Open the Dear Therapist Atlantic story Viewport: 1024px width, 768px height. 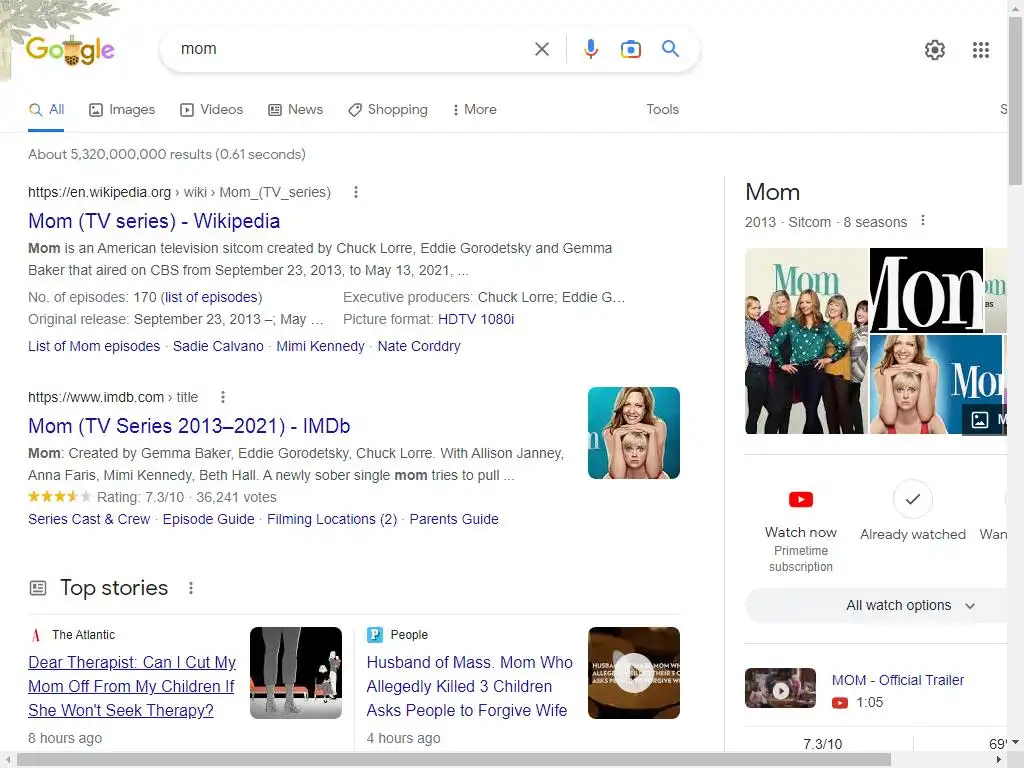click(132, 686)
